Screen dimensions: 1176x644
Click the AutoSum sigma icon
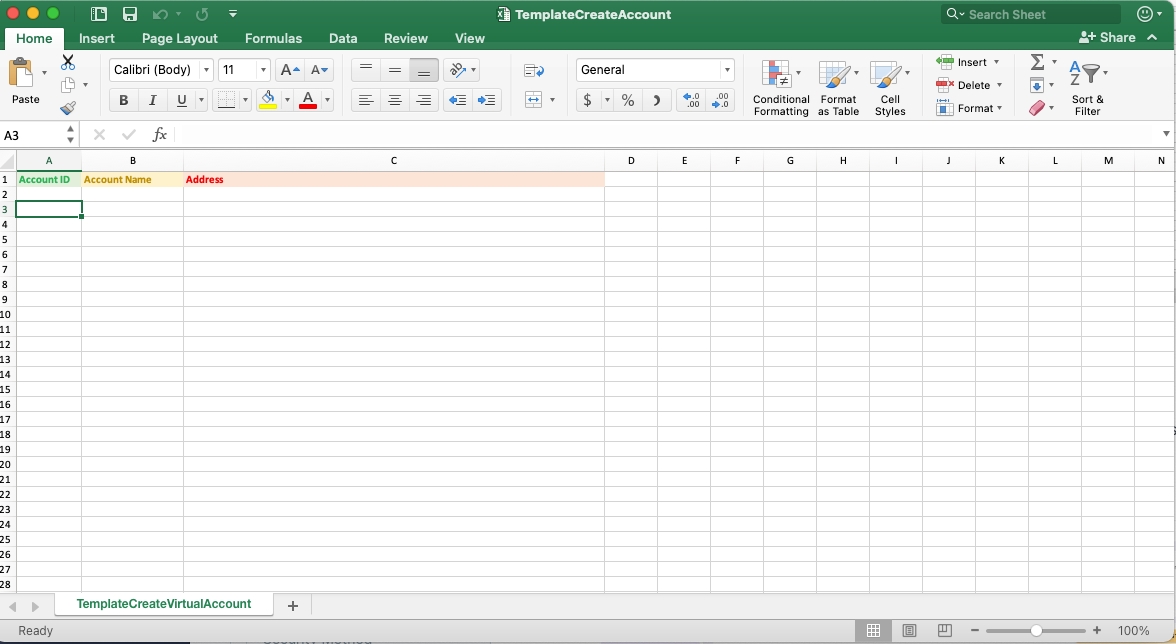[x=1037, y=62]
